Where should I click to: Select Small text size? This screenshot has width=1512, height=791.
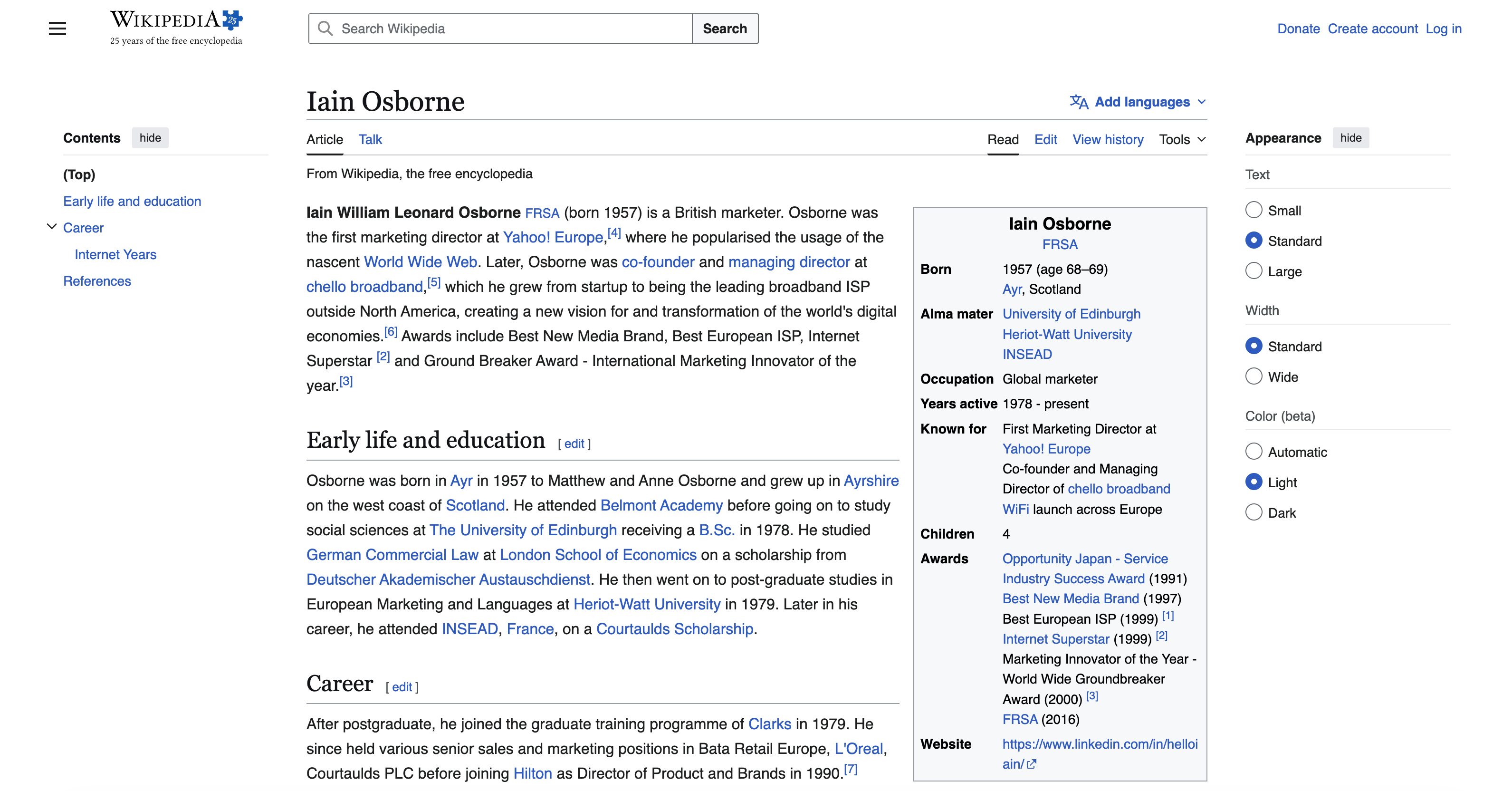[x=1254, y=210]
